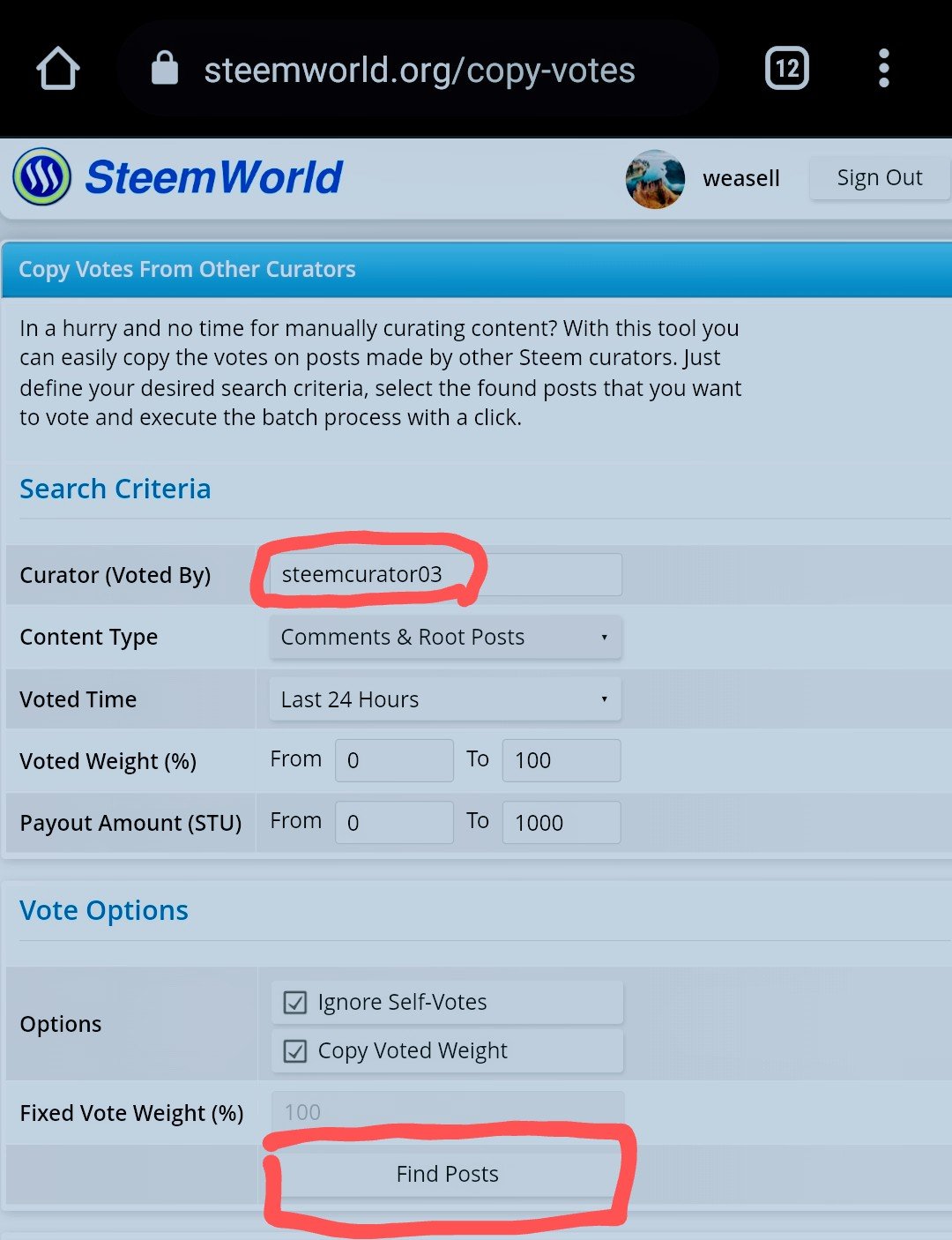This screenshot has height=1240, width=952.
Task: Click the Find Posts button
Action: (448, 1174)
